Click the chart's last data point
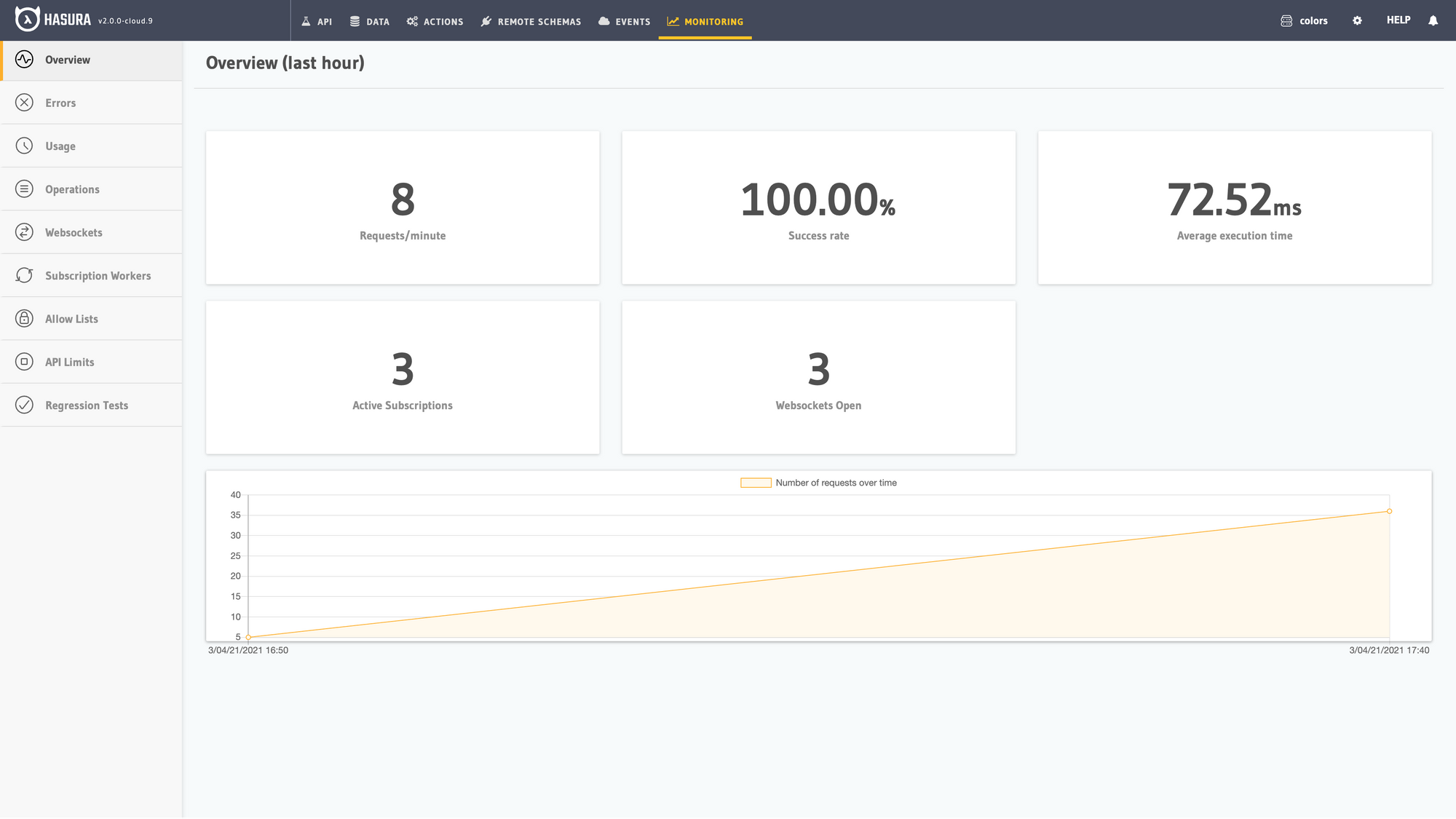This screenshot has height=819, width=1456. pos(1389,512)
